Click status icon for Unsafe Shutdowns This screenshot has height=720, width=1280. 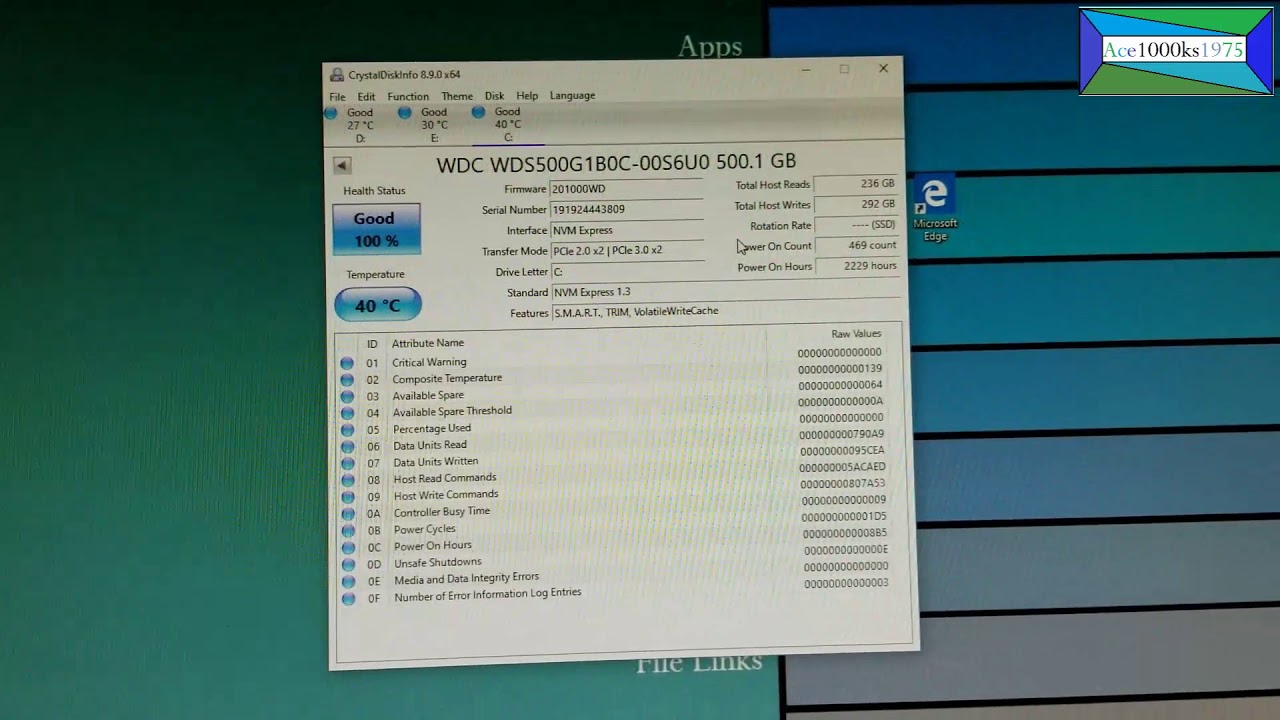(347, 565)
